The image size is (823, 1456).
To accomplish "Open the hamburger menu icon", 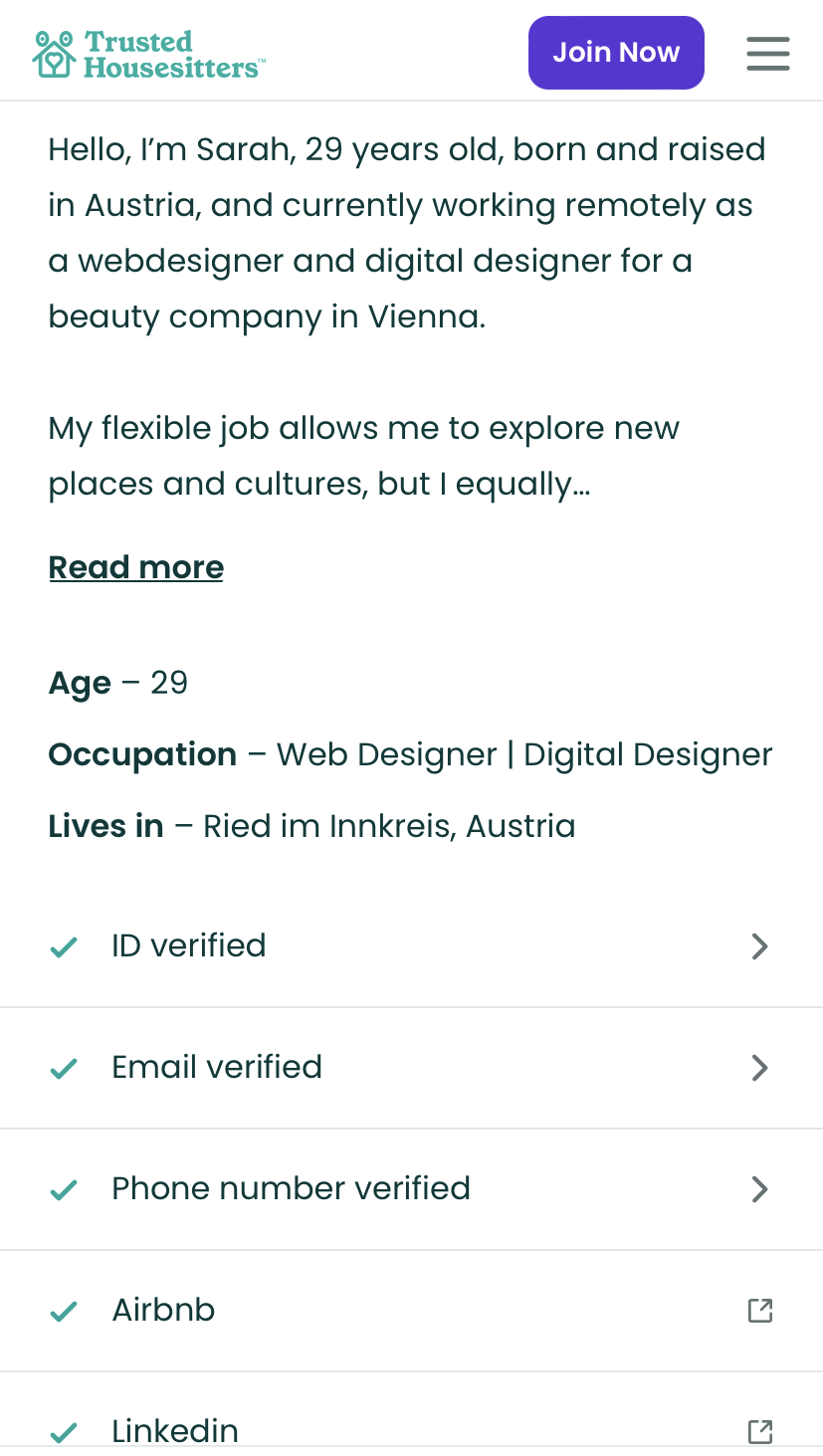I will click(768, 54).
